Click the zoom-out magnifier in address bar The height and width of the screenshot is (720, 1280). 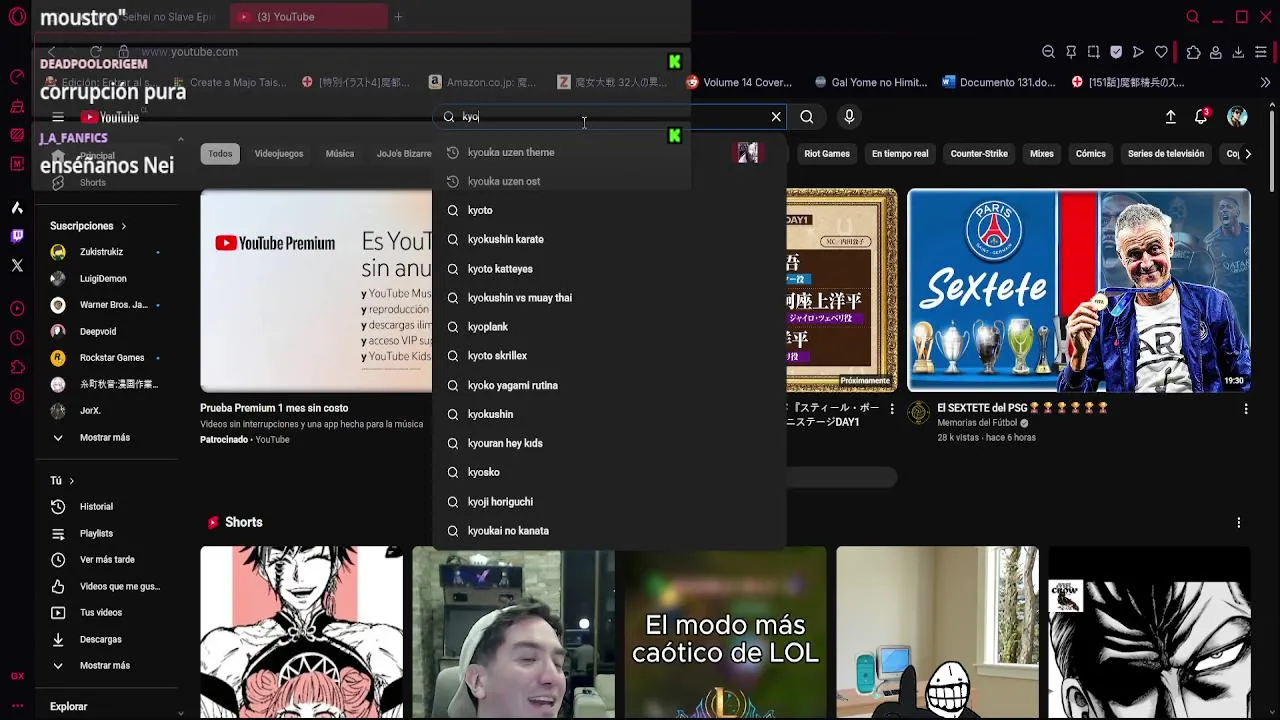tap(1048, 52)
